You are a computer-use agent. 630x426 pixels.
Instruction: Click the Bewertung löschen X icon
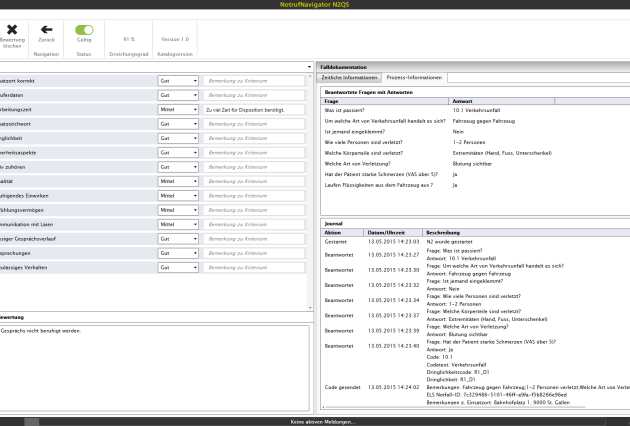point(12,29)
